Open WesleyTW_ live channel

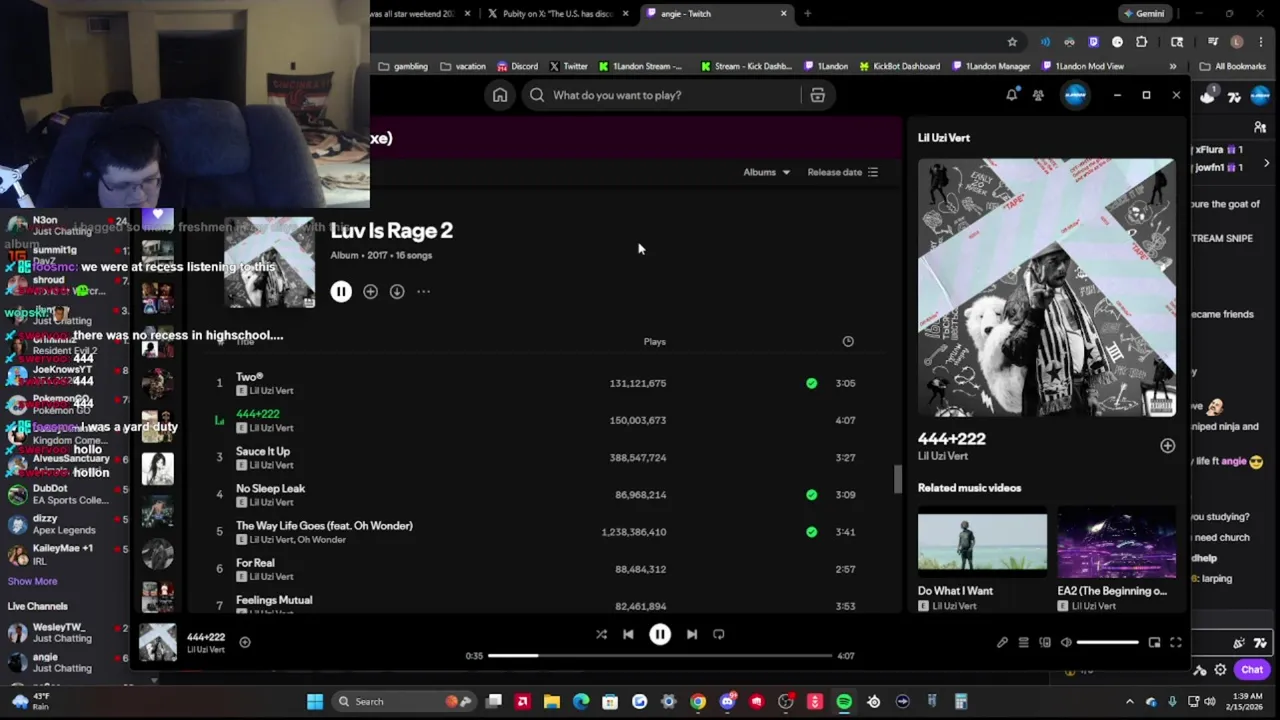(x=64, y=632)
